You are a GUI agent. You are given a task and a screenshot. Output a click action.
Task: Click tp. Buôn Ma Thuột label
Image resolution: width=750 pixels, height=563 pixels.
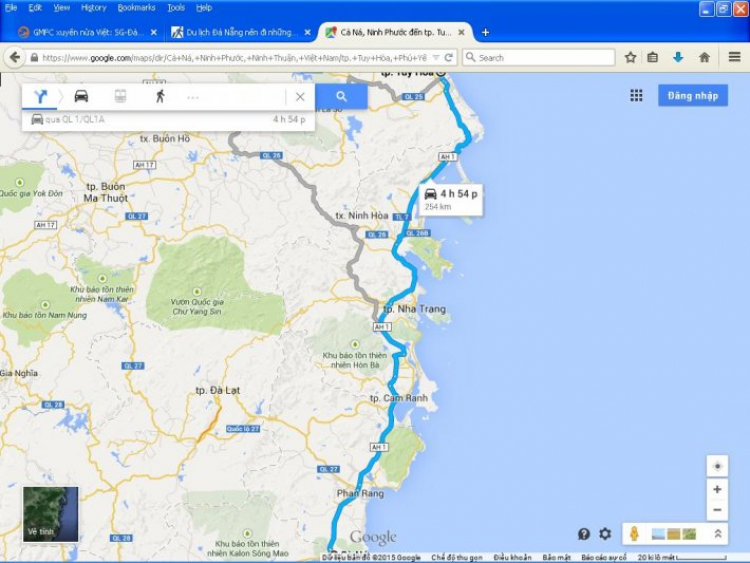click(106, 192)
